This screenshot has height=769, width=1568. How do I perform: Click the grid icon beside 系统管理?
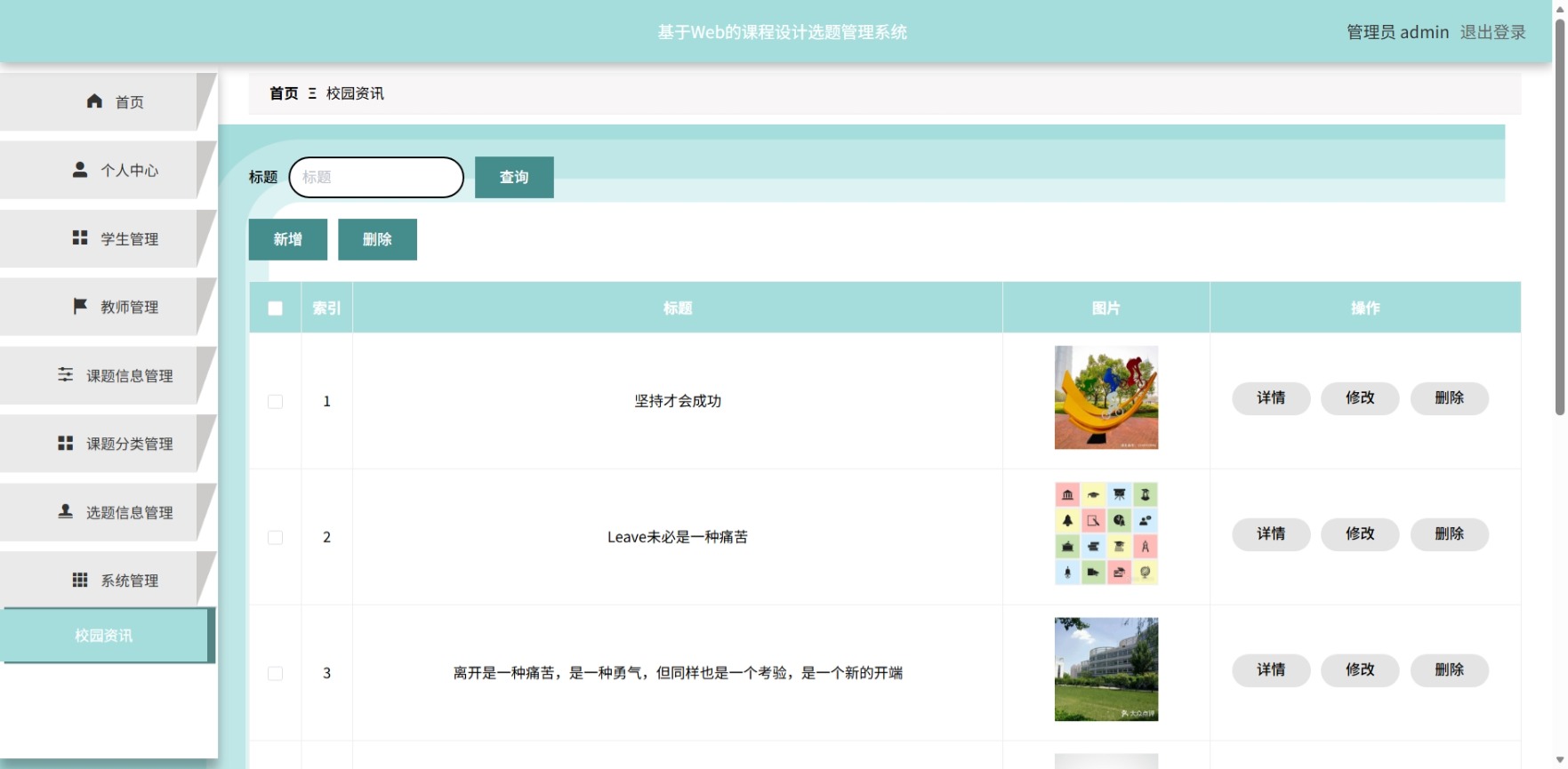coord(80,581)
